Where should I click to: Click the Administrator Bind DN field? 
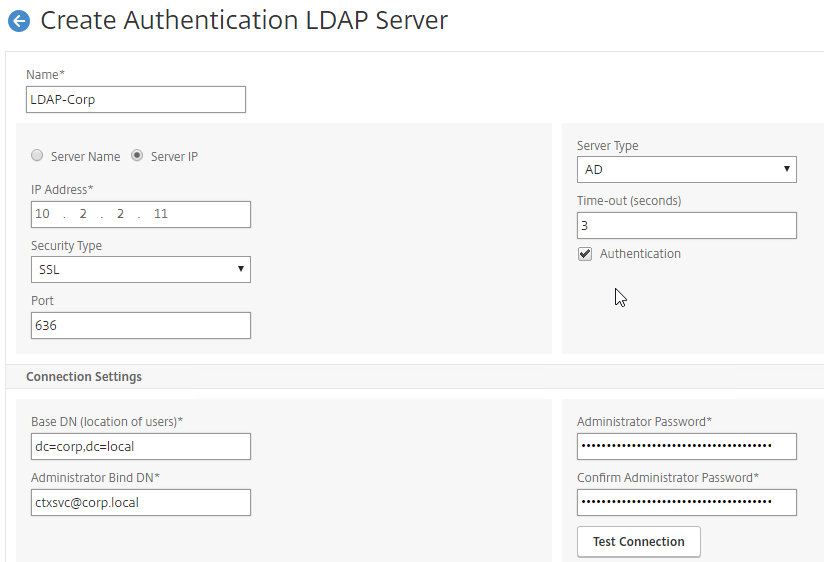(141, 503)
